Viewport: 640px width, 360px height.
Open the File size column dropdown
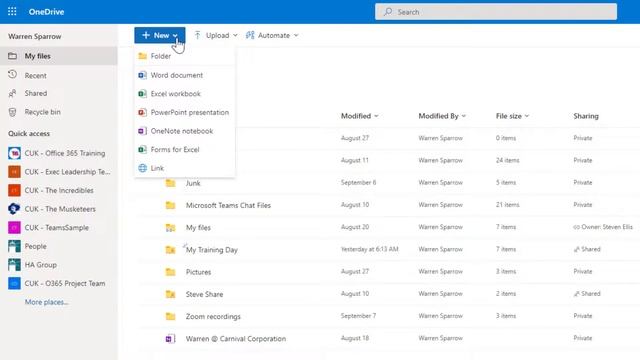click(x=527, y=116)
